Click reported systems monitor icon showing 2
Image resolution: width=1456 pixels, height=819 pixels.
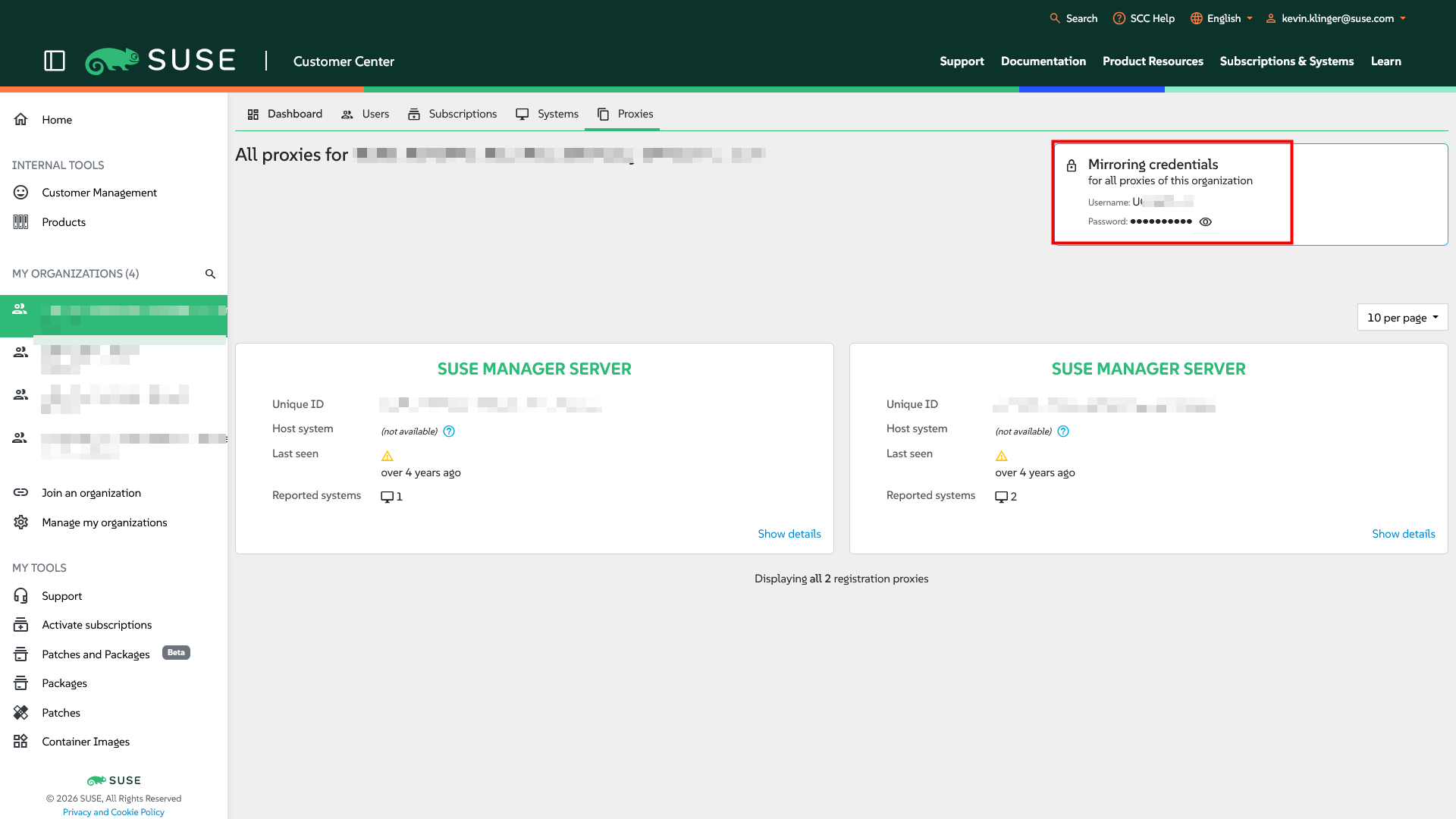(x=1002, y=497)
